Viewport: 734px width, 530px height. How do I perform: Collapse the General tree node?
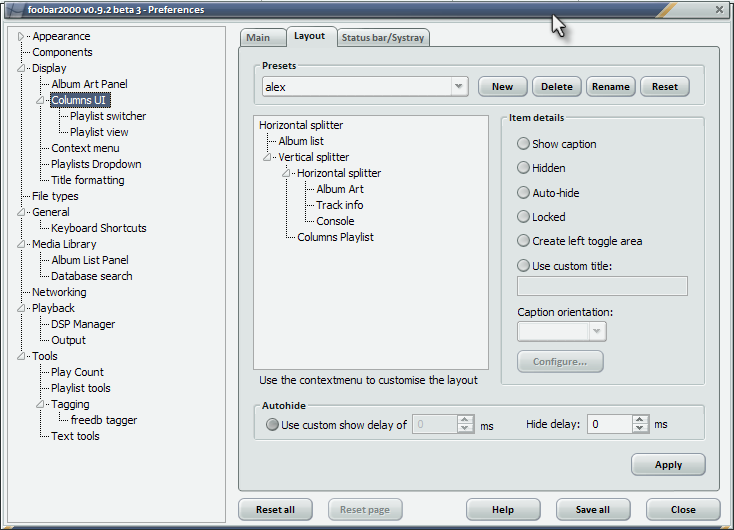[x=21, y=212]
